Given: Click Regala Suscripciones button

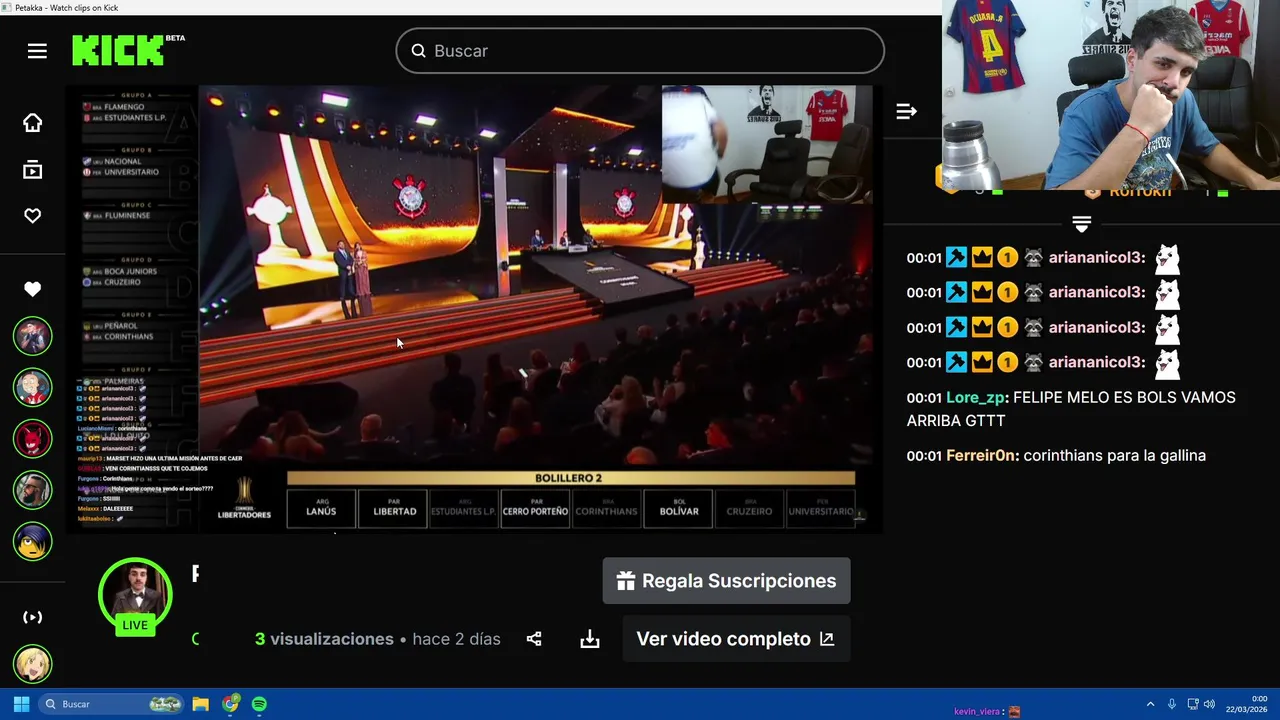Looking at the screenshot, I should pyautogui.click(x=727, y=581).
